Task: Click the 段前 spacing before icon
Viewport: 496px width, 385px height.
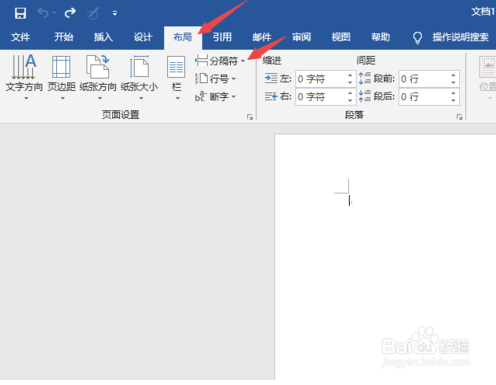Action: coord(365,78)
